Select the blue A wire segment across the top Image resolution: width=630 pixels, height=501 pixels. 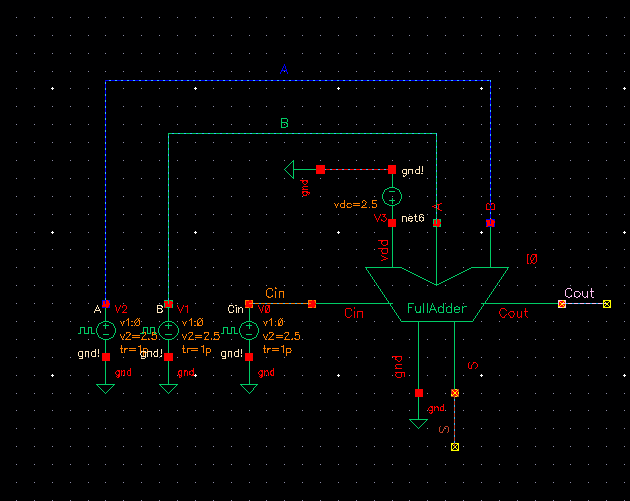tap(298, 81)
